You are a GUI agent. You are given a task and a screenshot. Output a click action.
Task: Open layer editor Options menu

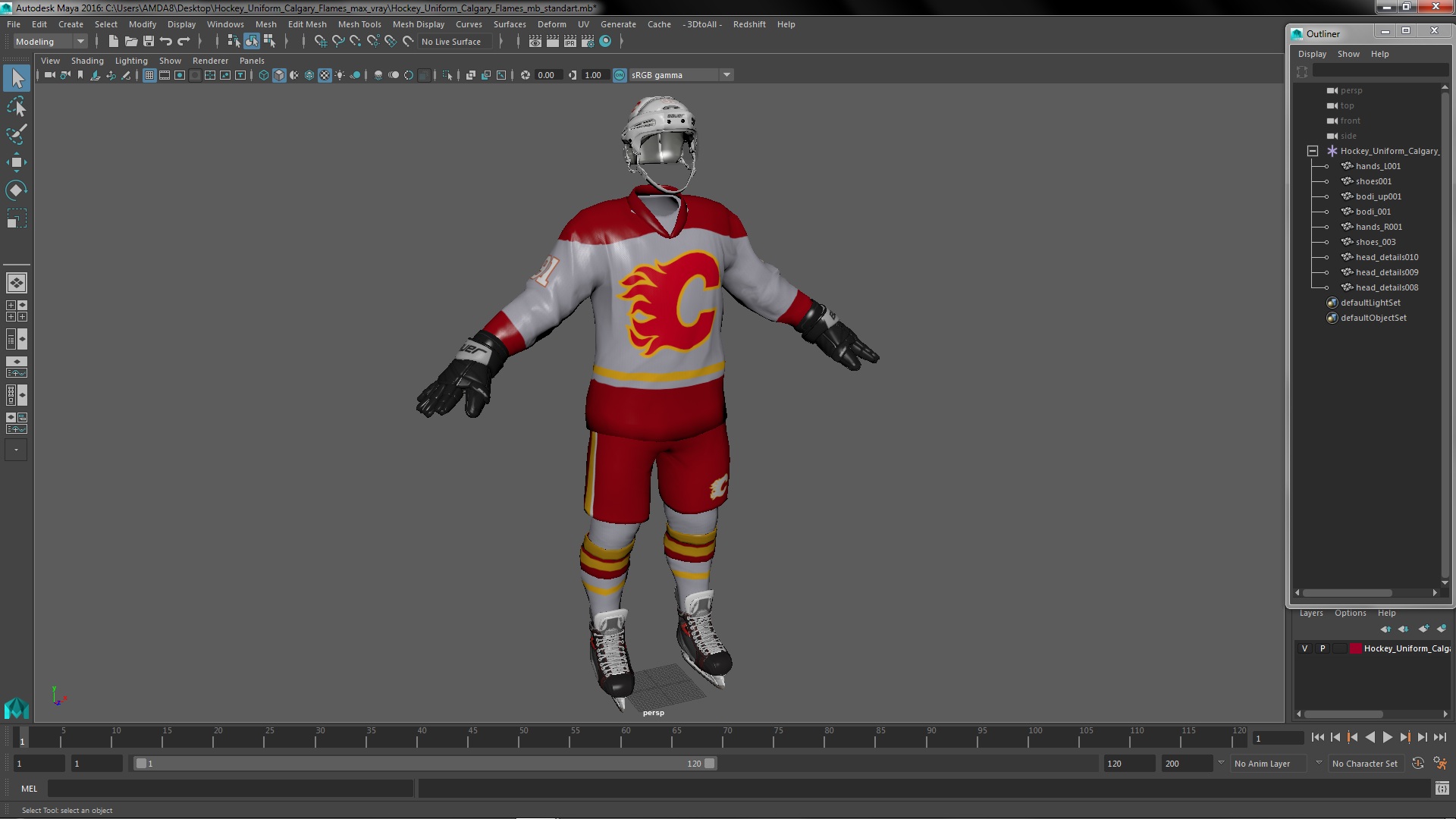click(x=1350, y=613)
